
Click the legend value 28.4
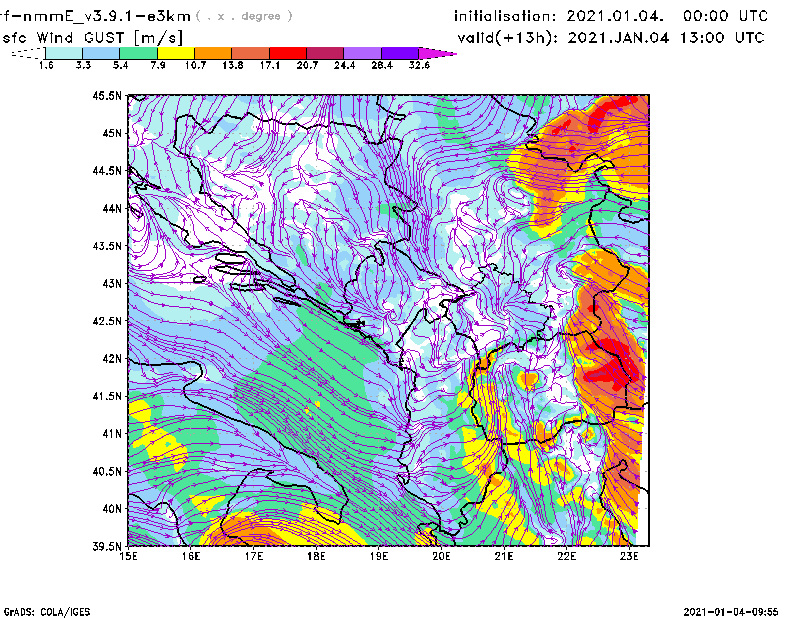point(382,65)
